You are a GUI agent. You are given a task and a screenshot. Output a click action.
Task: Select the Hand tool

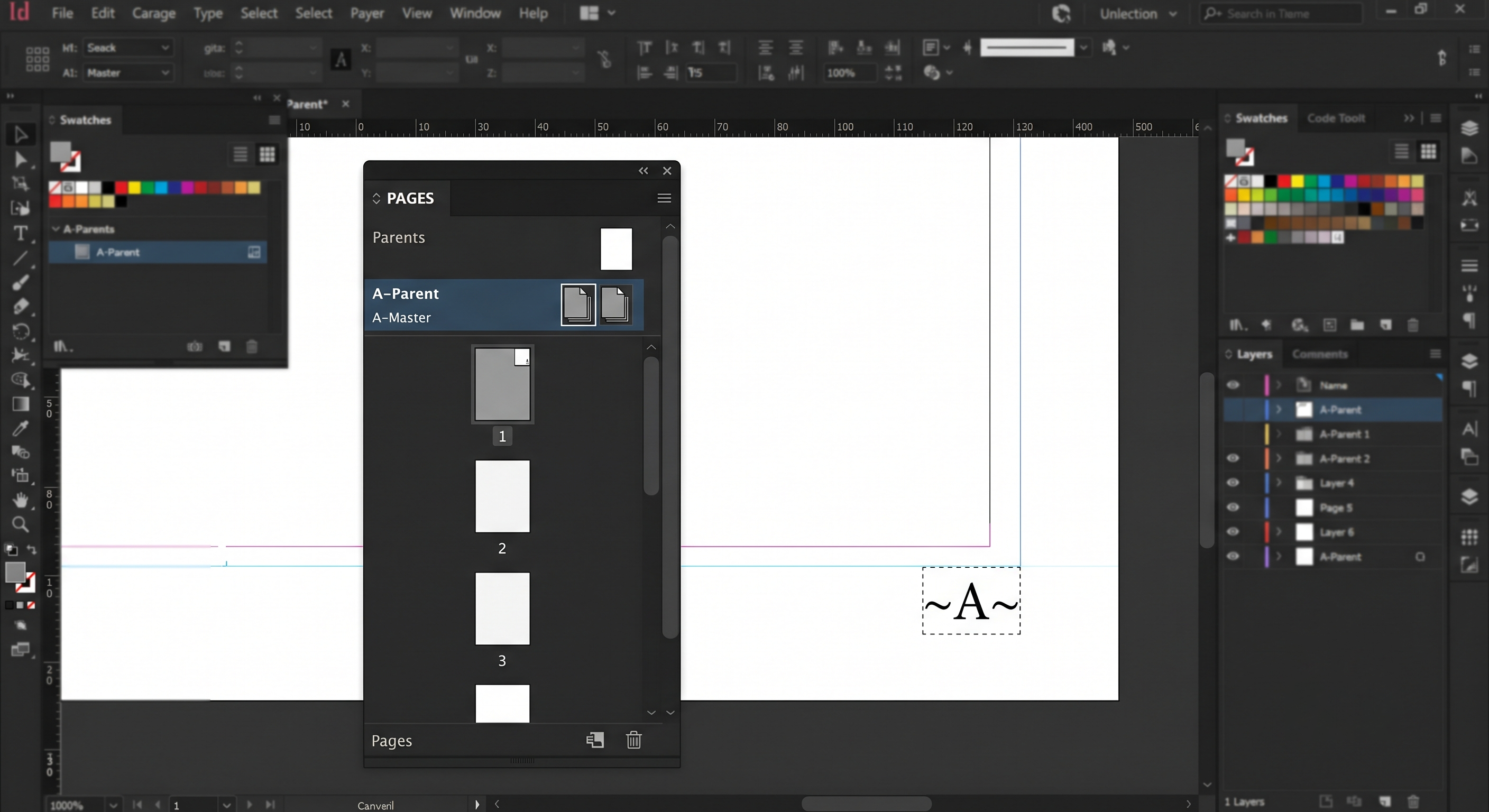click(x=20, y=500)
